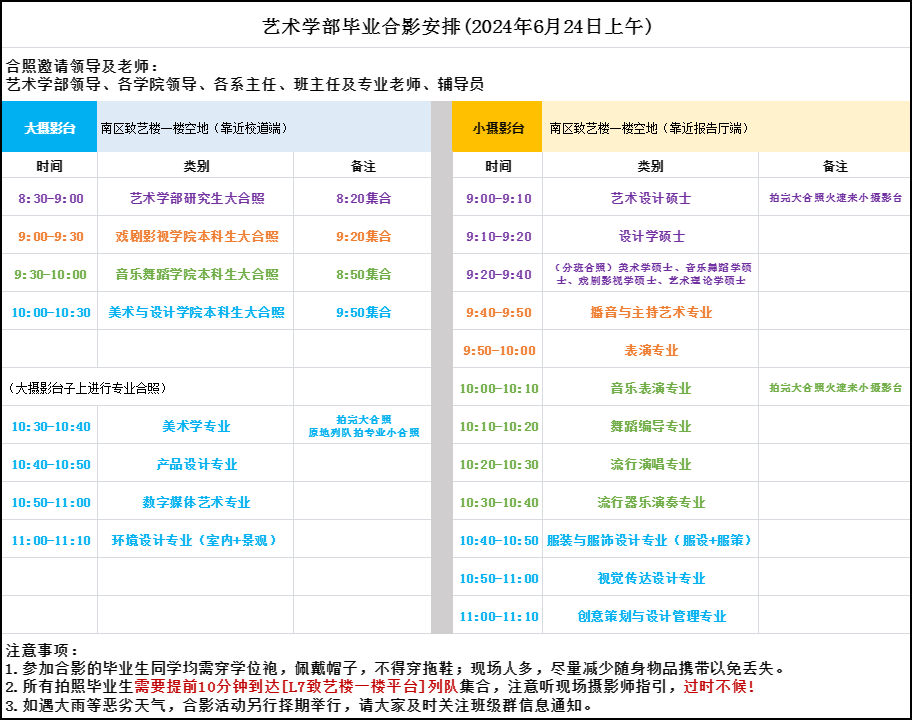Viewport: 912px width, 720px height.
Task: Click the 音乐舞蹈学院本科生大合照 cell
Action: pyautogui.click(x=196, y=275)
